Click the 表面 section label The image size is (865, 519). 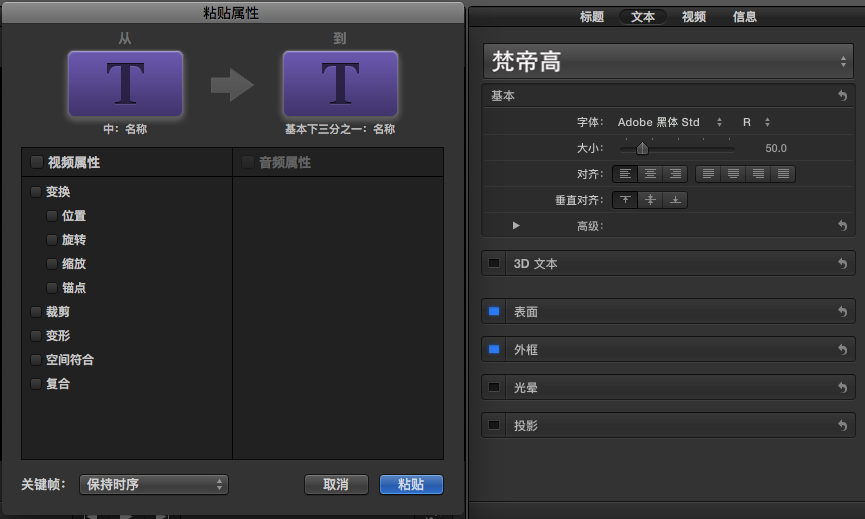526,312
